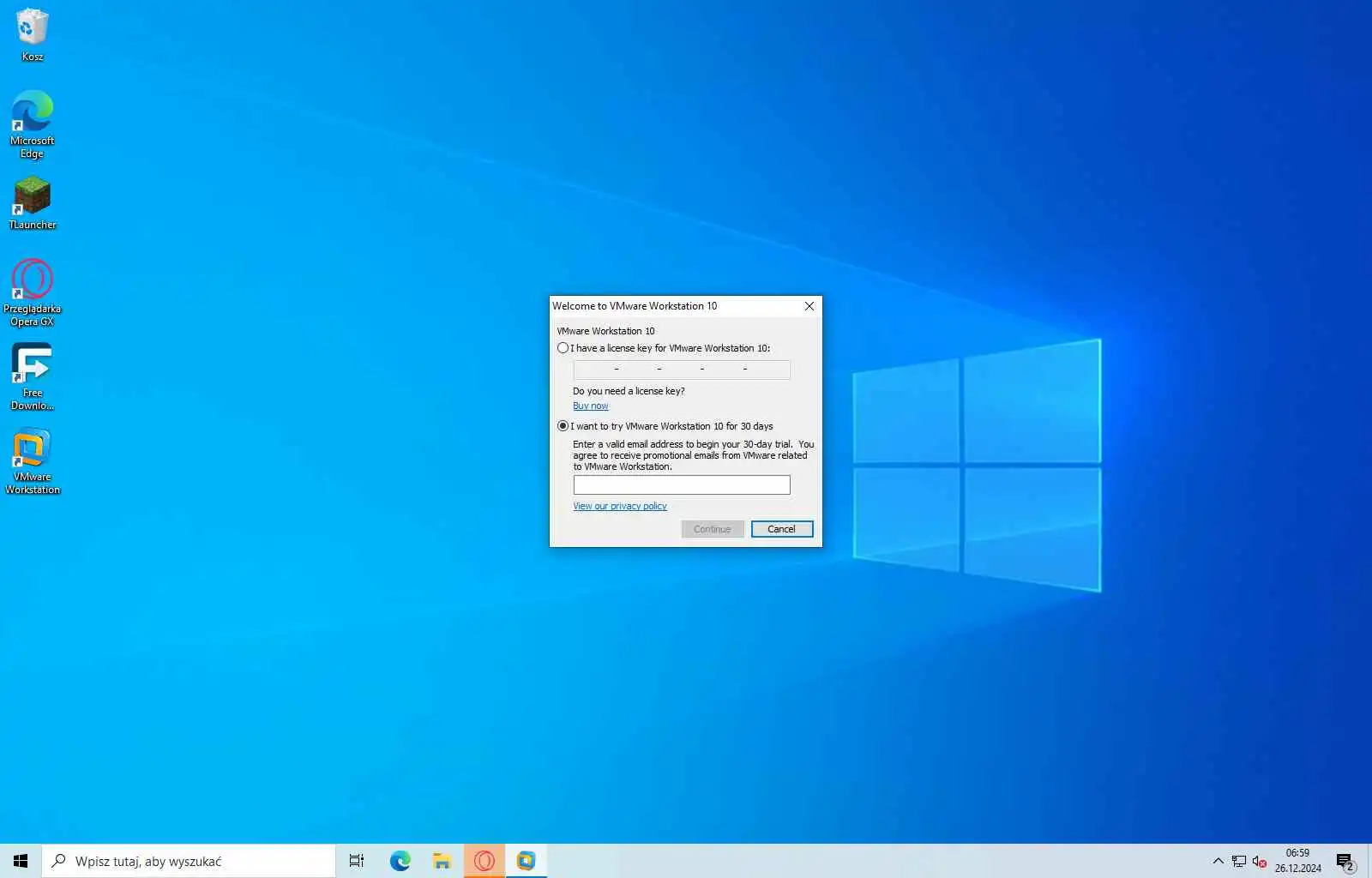Close the Welcome to VMware Workstation dialog
Image resolution: width=1372 pixels, height=878 pixels.
tap(809, 306)
